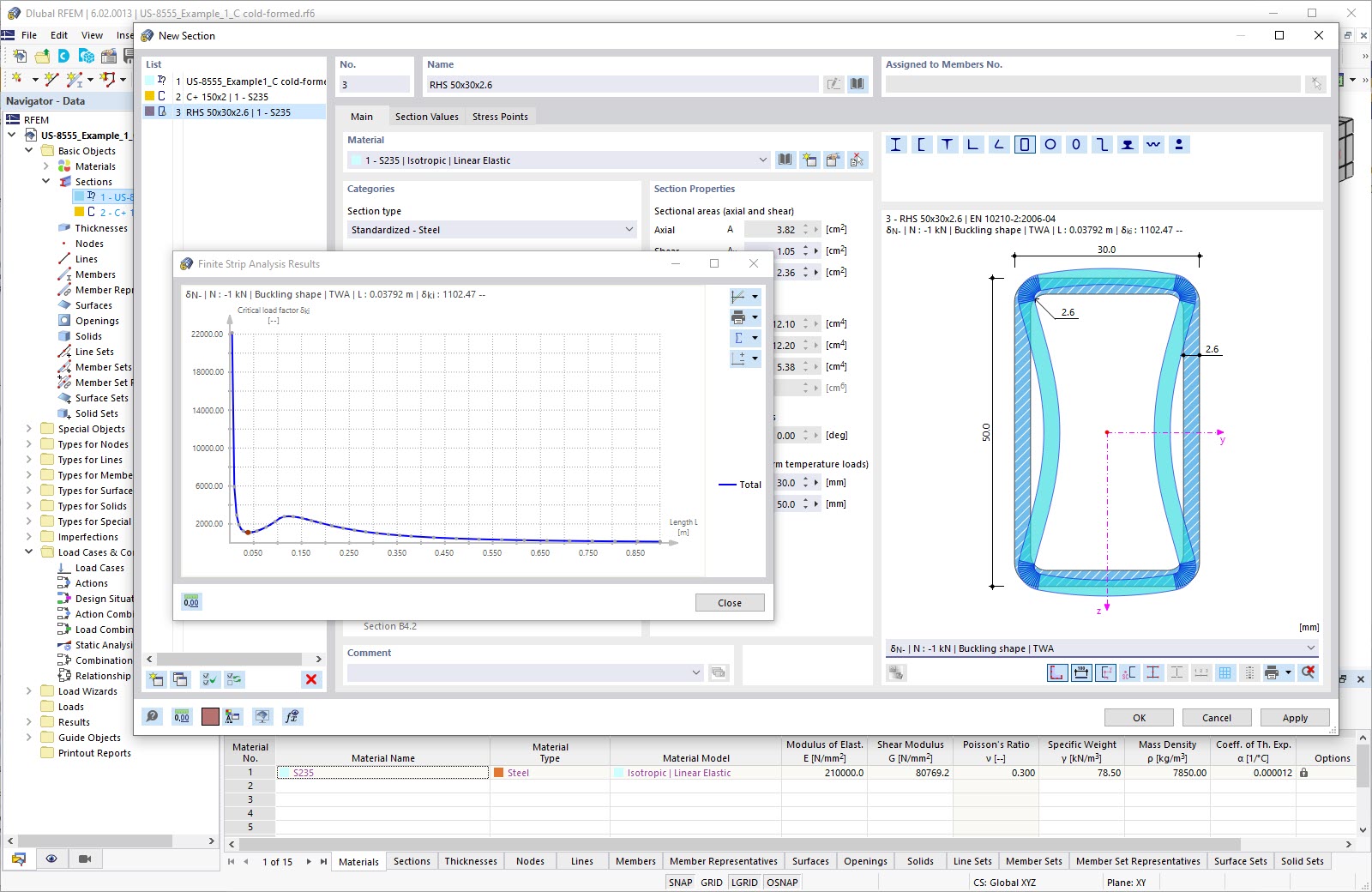Open the Section type dropdown
The width and height of the screenshot is (1372, 892).
coord(629,230)
